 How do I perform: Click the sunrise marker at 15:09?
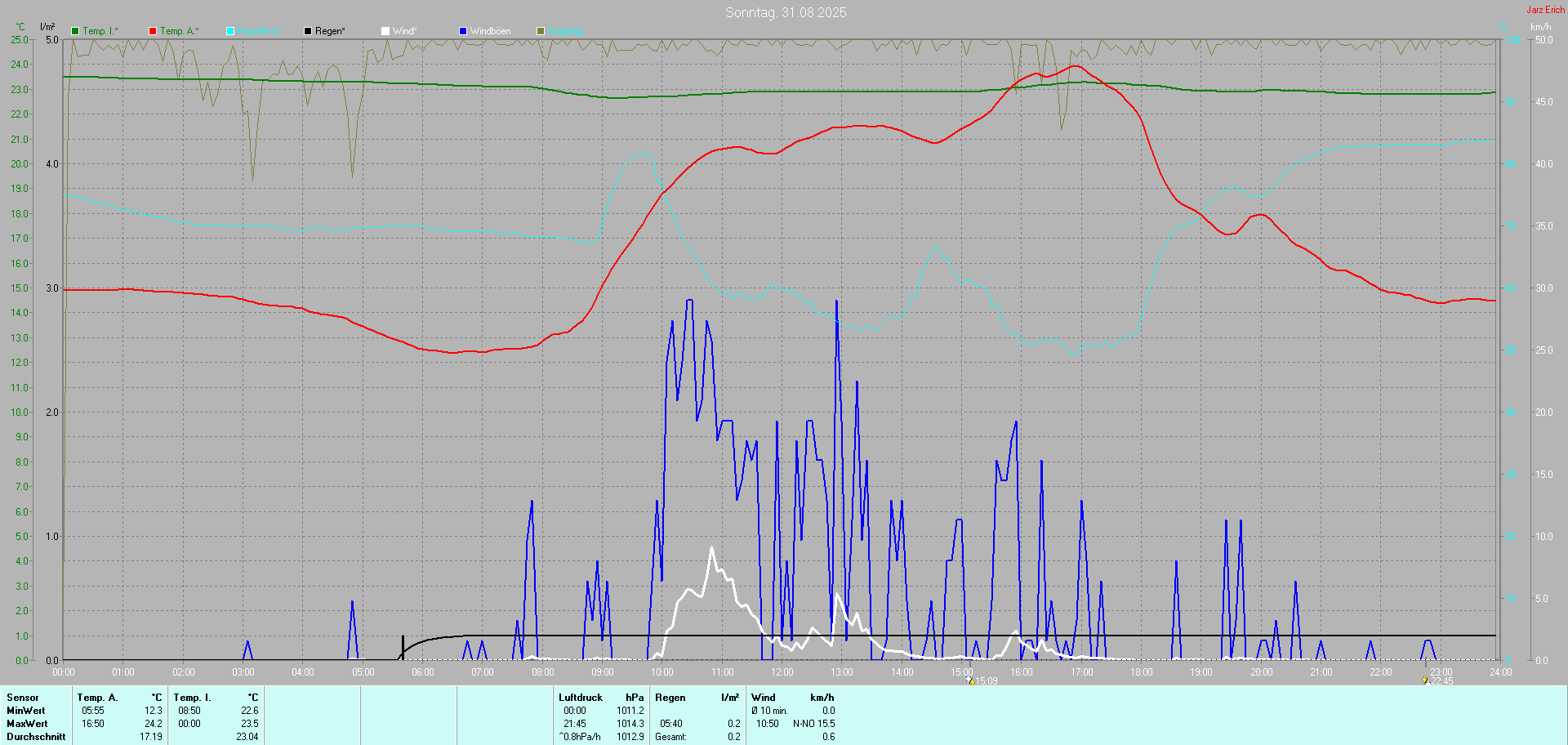[970, 680]
